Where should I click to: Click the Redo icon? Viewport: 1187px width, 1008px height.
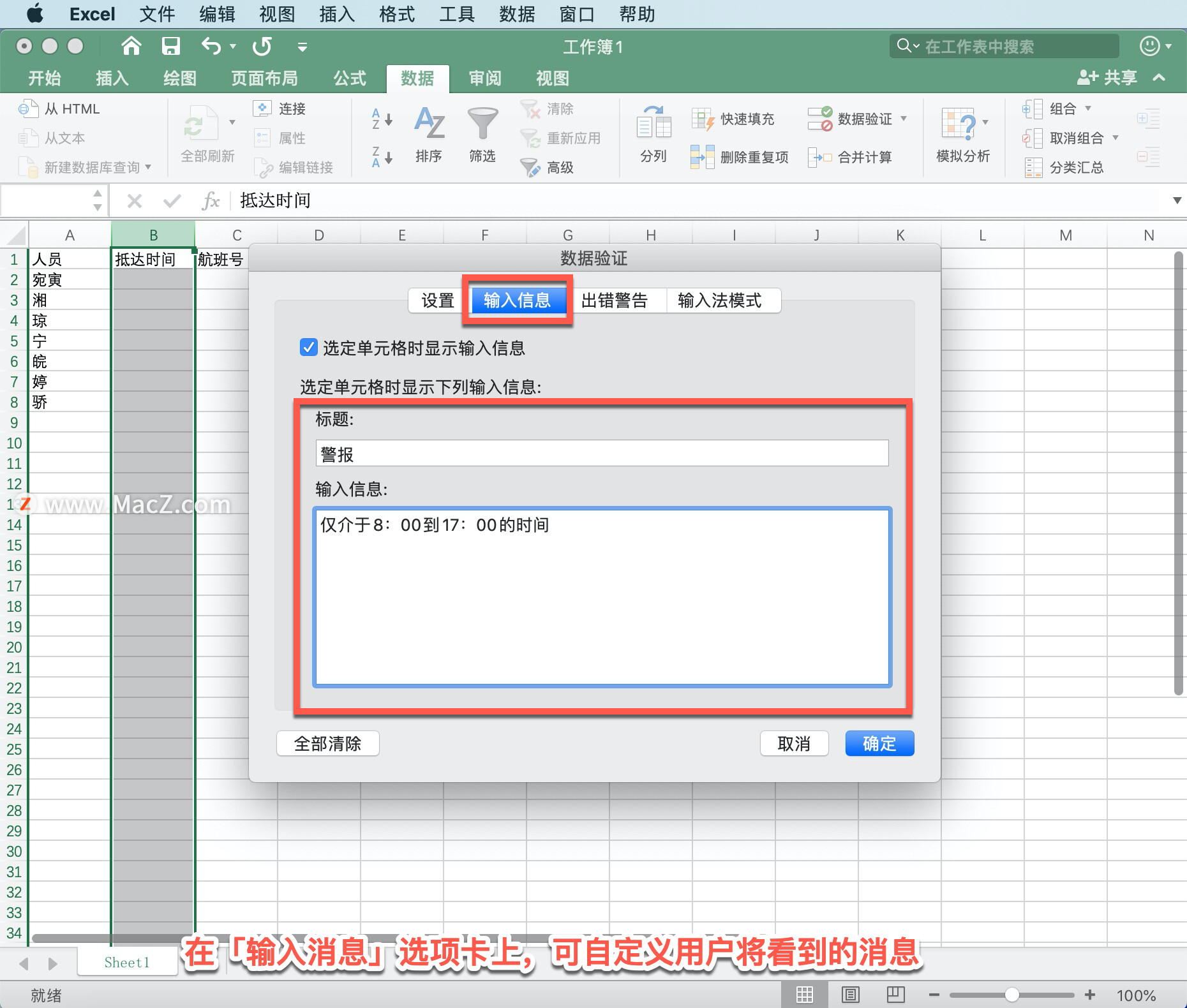click(x=262, y=46)
